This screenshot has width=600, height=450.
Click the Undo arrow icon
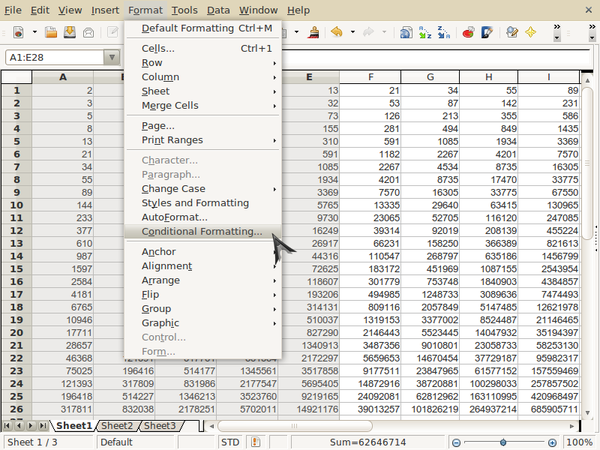point(337,33)
